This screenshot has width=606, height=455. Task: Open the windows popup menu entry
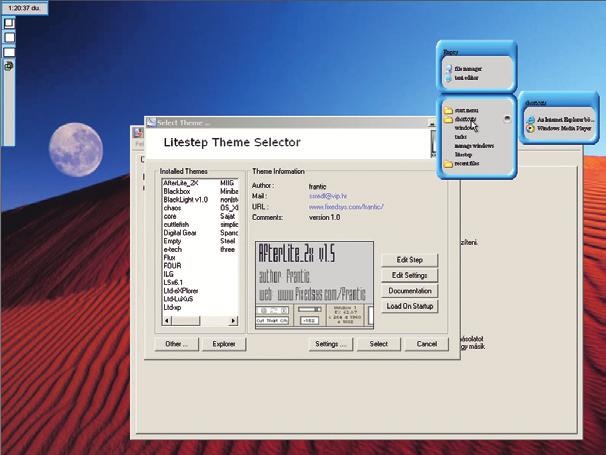(465, 128)
